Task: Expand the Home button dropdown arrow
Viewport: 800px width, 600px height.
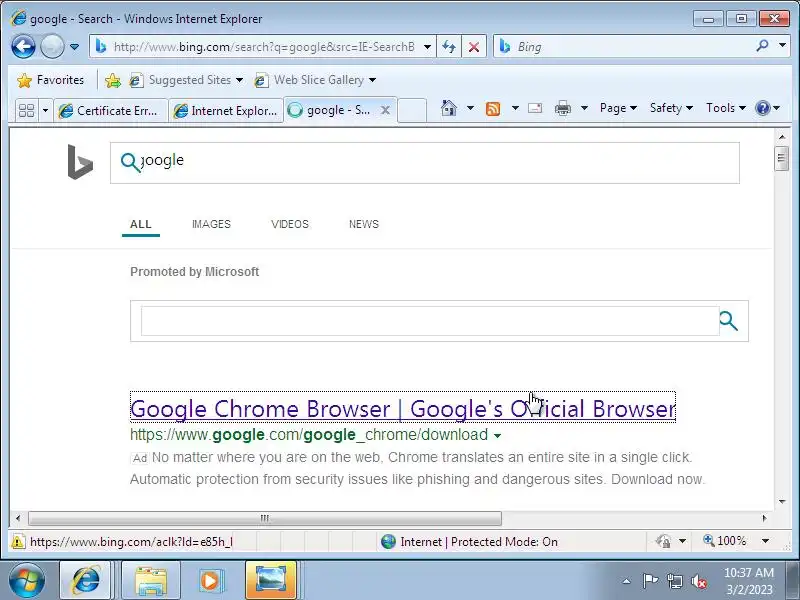Action: 470,108
